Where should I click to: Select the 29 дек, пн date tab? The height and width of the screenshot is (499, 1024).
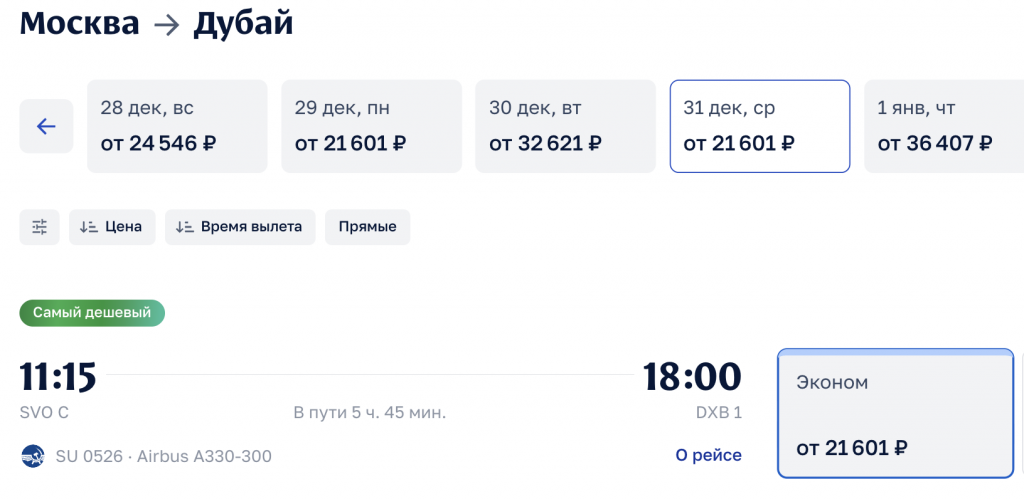tap(372, 126)
